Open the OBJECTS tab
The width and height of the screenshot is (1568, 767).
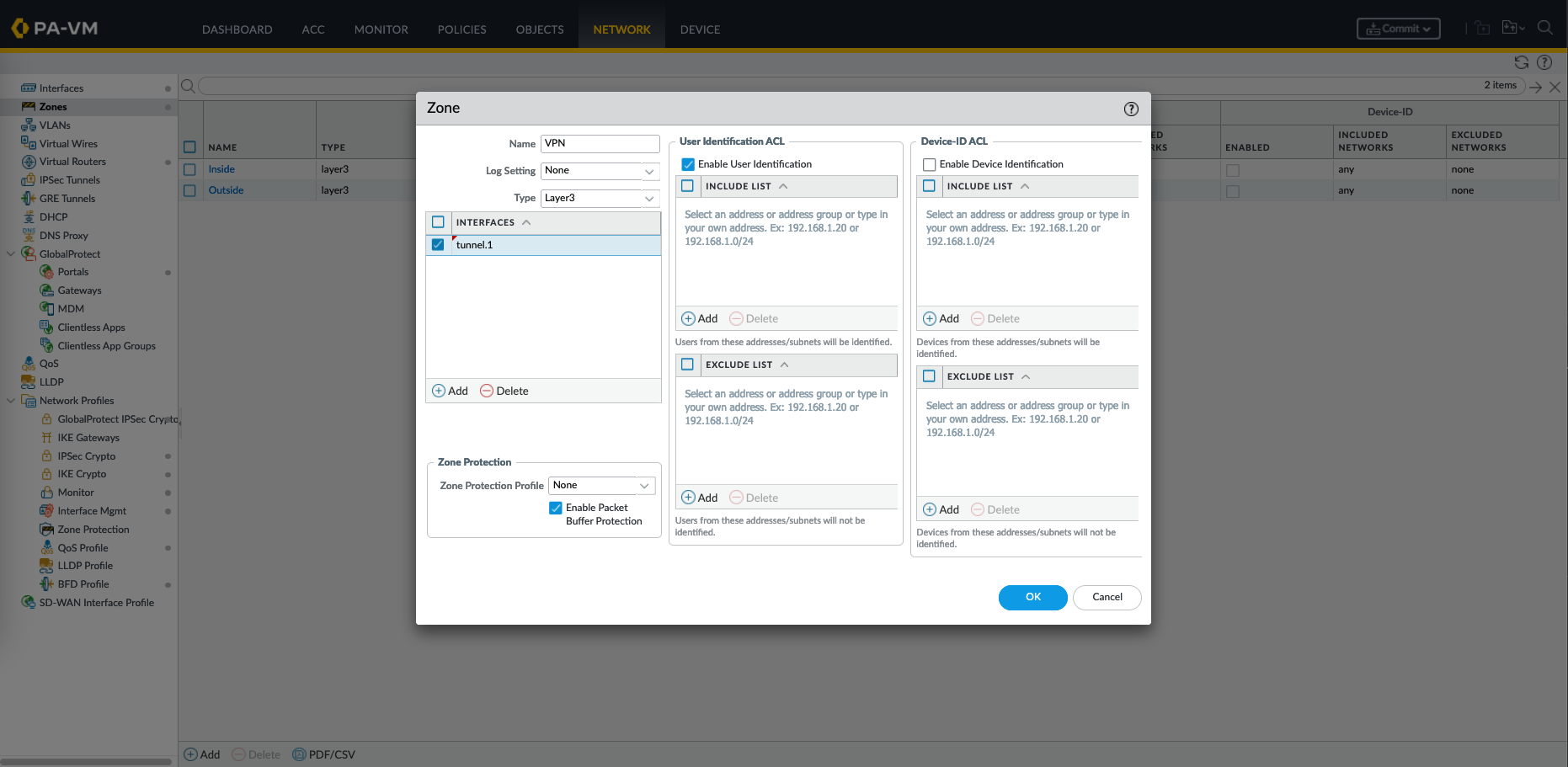click(x=540, y=29)
